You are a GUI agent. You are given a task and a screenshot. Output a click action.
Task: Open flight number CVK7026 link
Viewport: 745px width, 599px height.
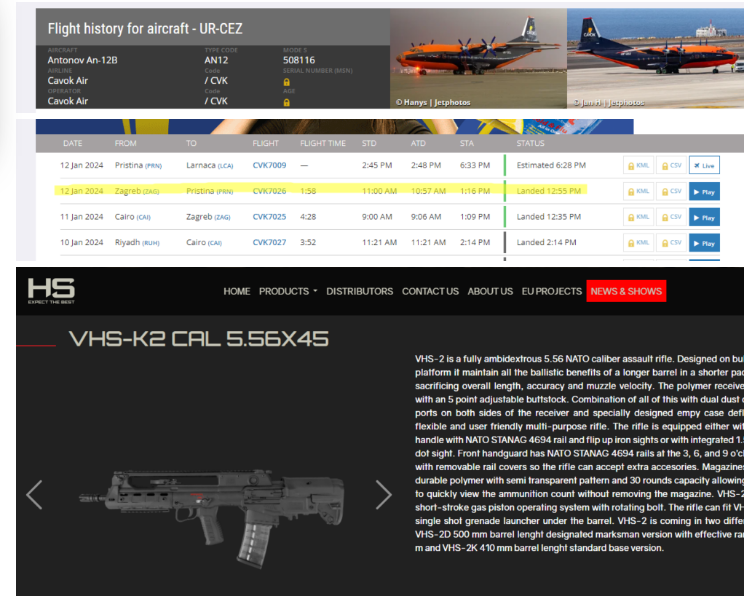click(269, 191)
